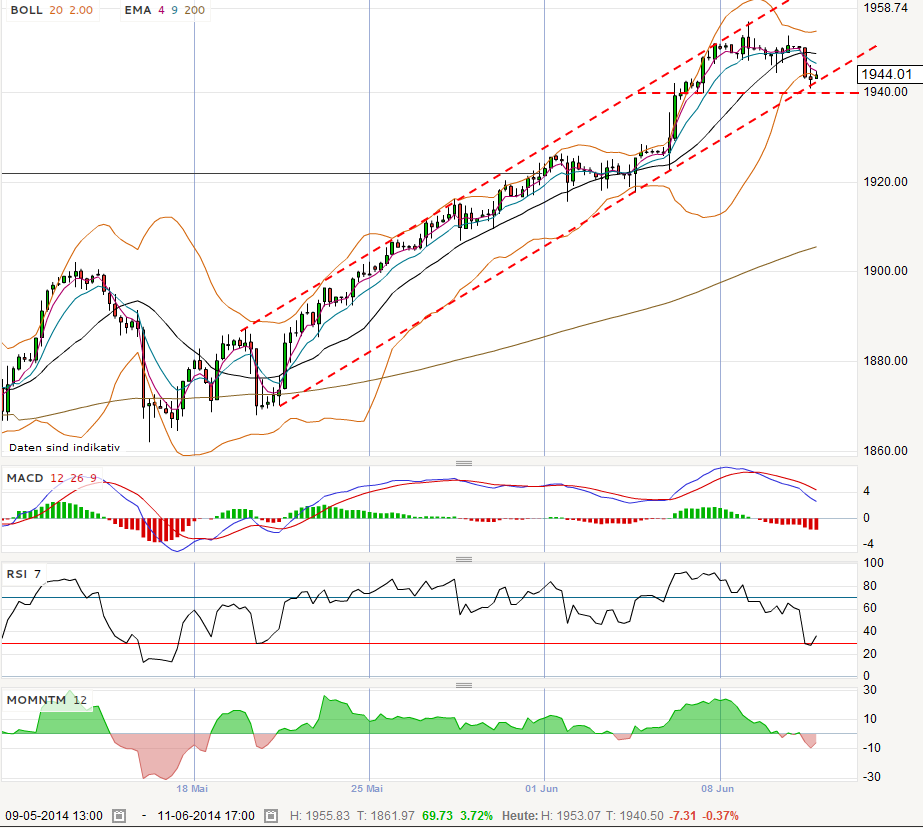Click the 08 Jun date axis label
This screenshot has width=923, height=828.
(718, 789)
